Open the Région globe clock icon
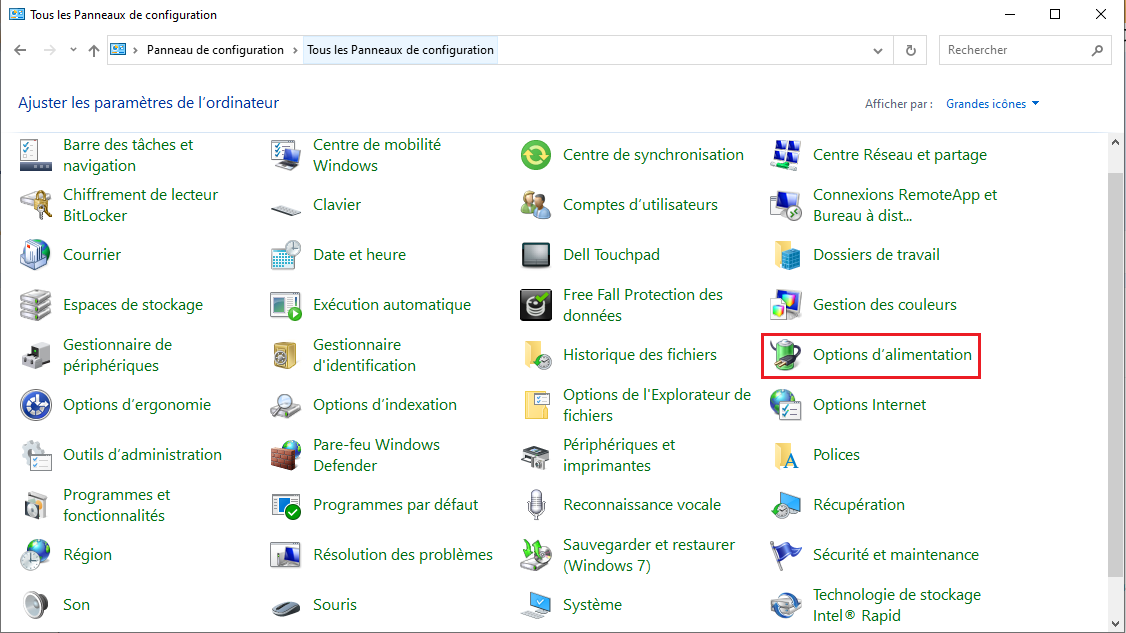 click(35, 555)
